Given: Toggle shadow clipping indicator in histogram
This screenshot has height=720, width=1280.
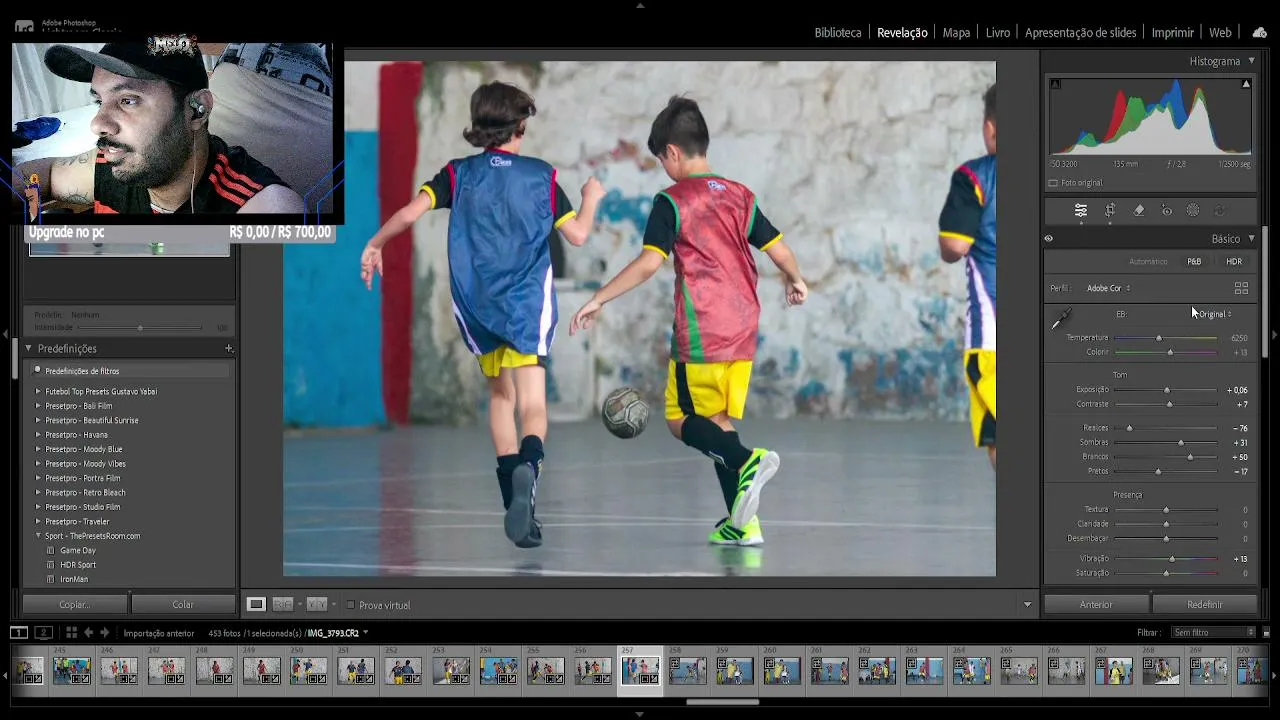Looking at the screenshot, I should (1055, 84).
